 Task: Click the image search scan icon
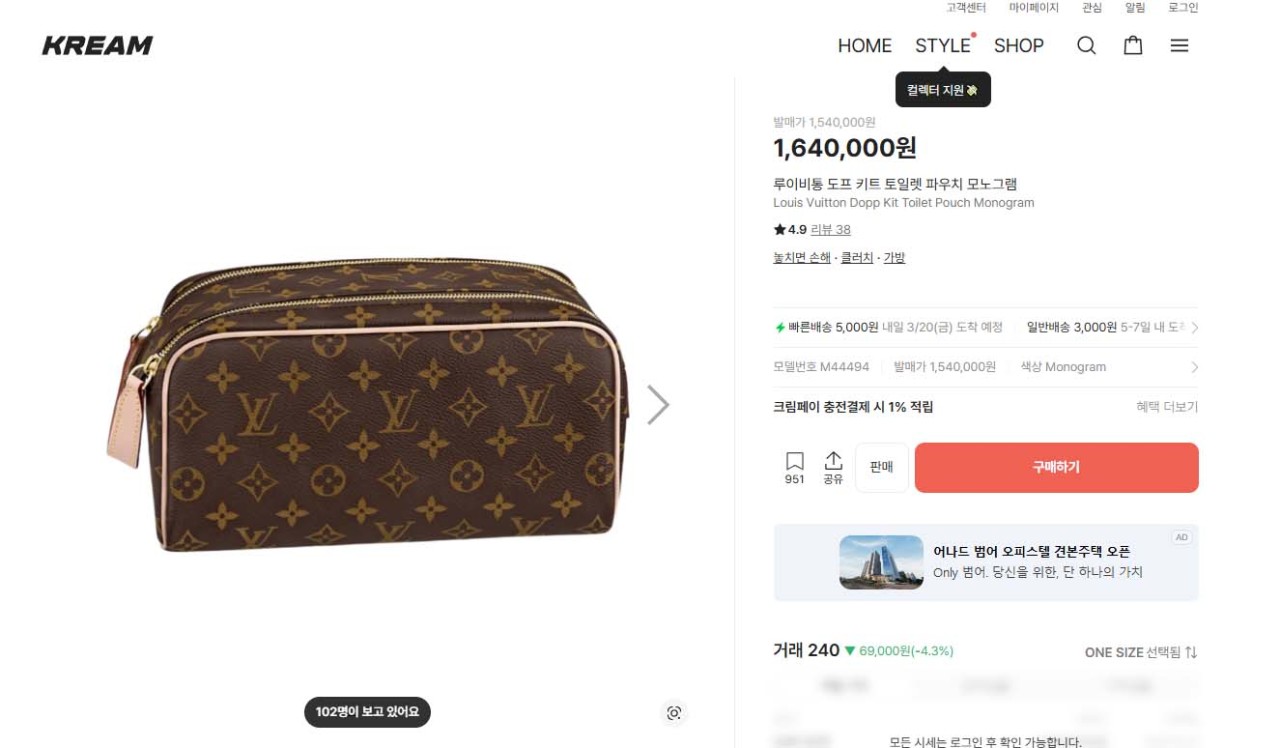click(x=674, y=713)
